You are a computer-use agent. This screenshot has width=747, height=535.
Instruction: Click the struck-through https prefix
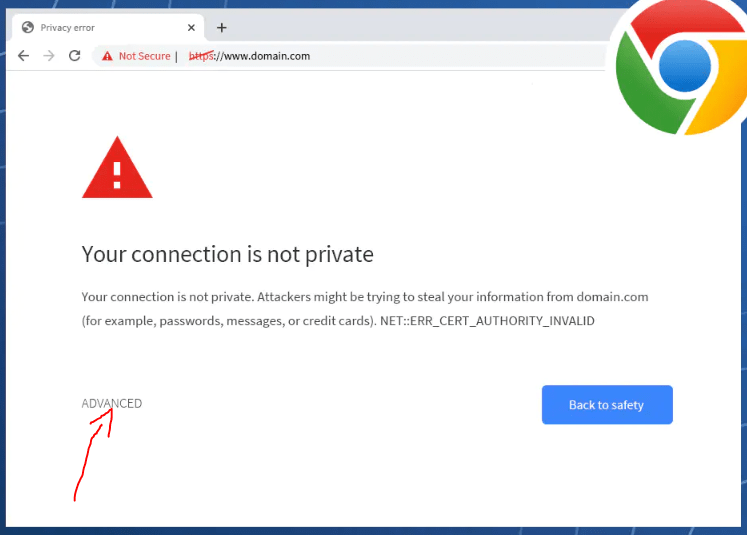tap(201, 56)
